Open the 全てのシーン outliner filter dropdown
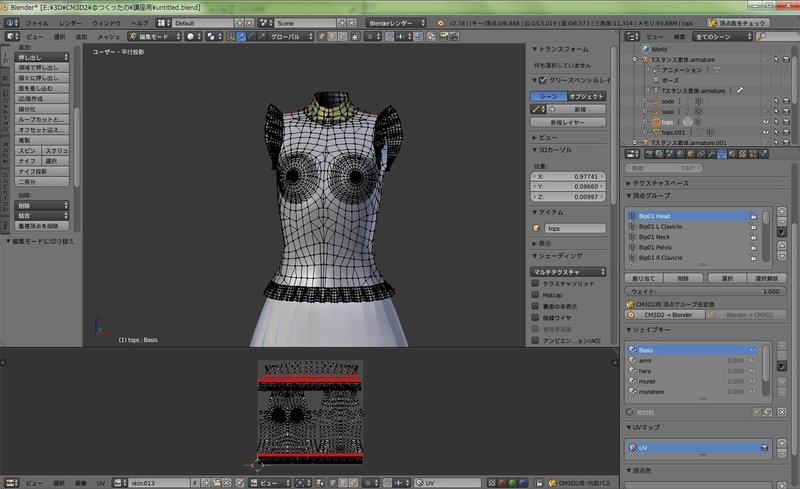 coord(722,37)
